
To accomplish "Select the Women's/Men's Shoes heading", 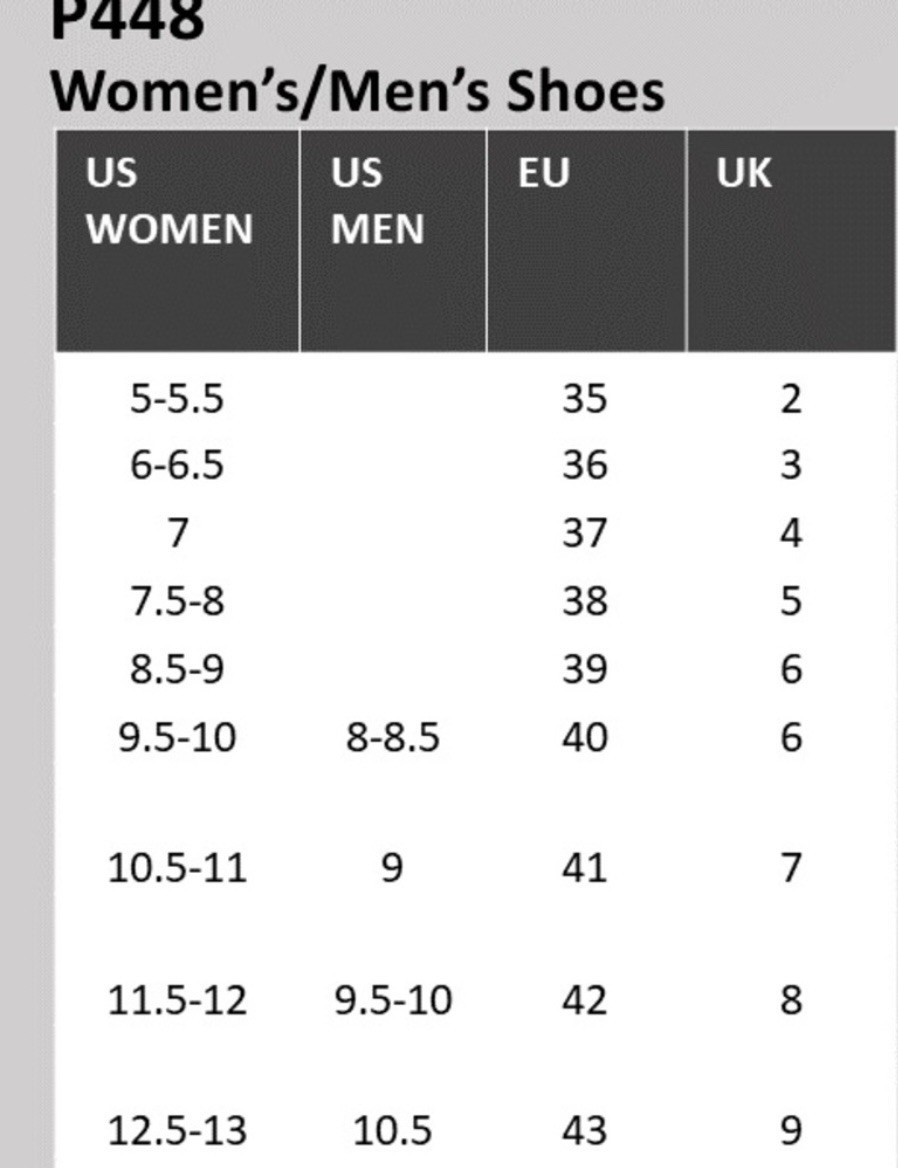I will [357, 92].
